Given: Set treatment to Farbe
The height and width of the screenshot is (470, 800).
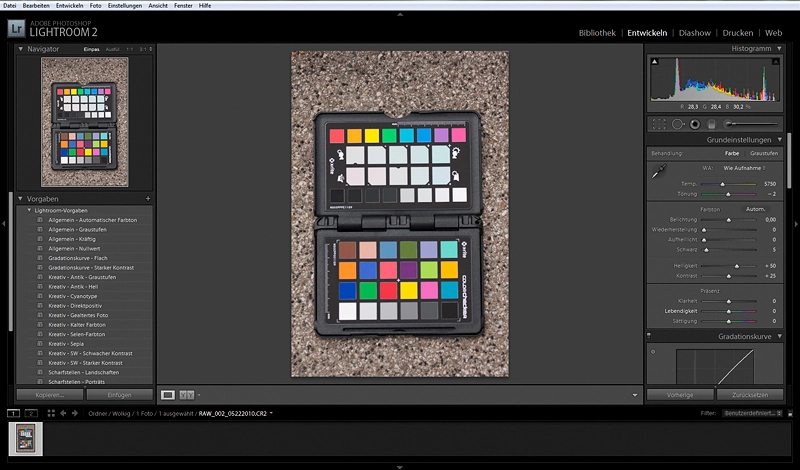Looking at the screenshot, I should [x=732, y=153].
